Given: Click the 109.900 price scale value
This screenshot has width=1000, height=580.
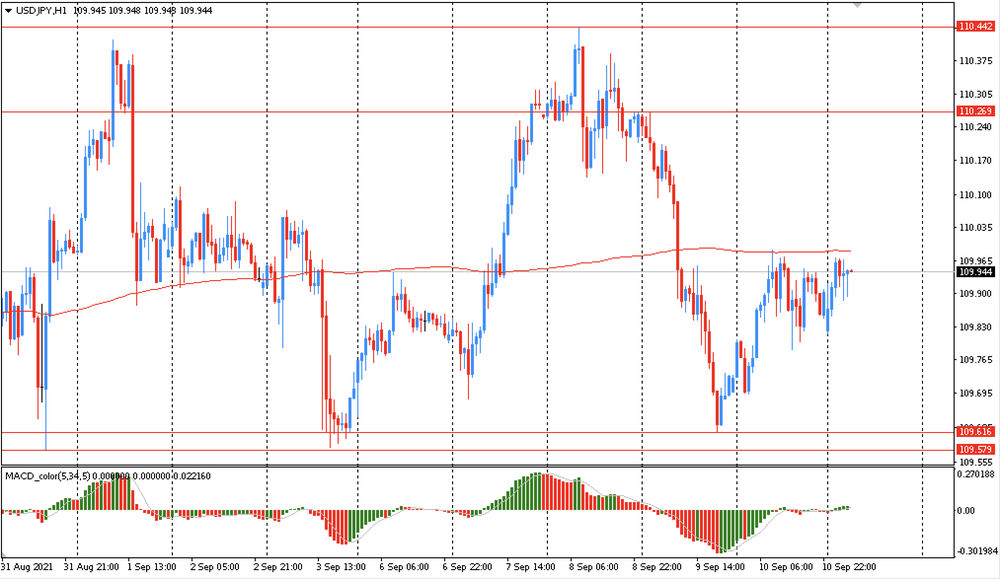Looking at the screenshot, I should coord(976,294).
